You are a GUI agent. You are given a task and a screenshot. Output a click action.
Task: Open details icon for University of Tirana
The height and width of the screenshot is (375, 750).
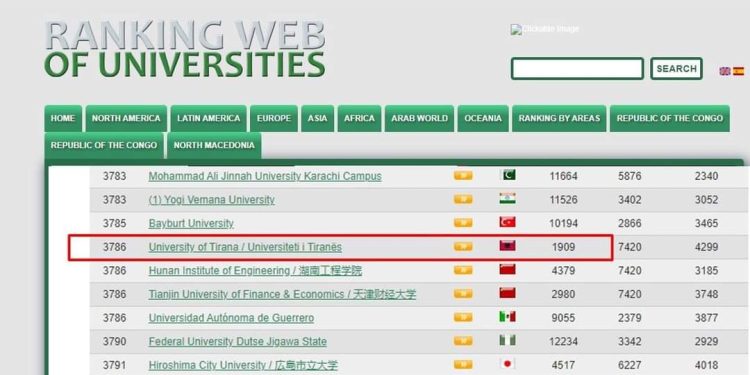pyautogui.click(x=463, y=246)
